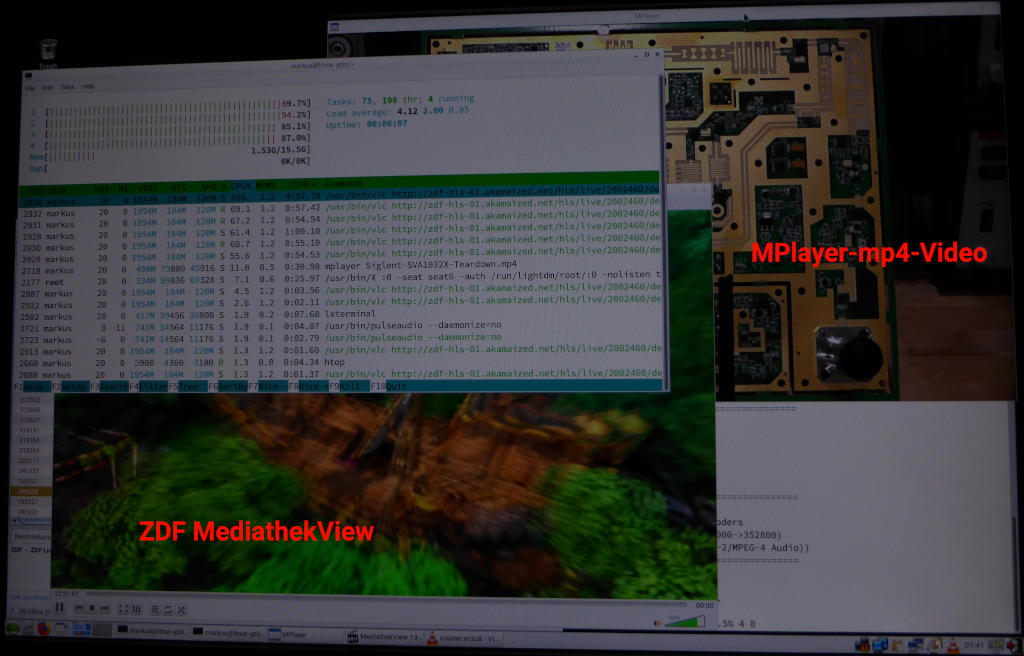The height and width of the screenshot is (656, 1024).
Task: Pause playback in the VLC player
Action: coord(59,607)
